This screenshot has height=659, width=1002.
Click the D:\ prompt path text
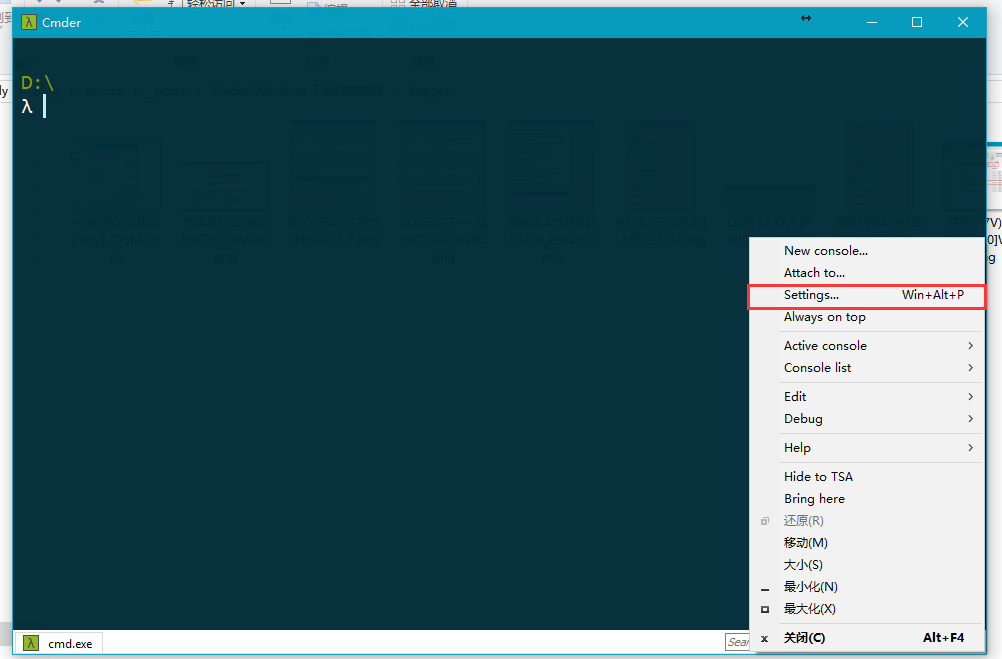37,83
